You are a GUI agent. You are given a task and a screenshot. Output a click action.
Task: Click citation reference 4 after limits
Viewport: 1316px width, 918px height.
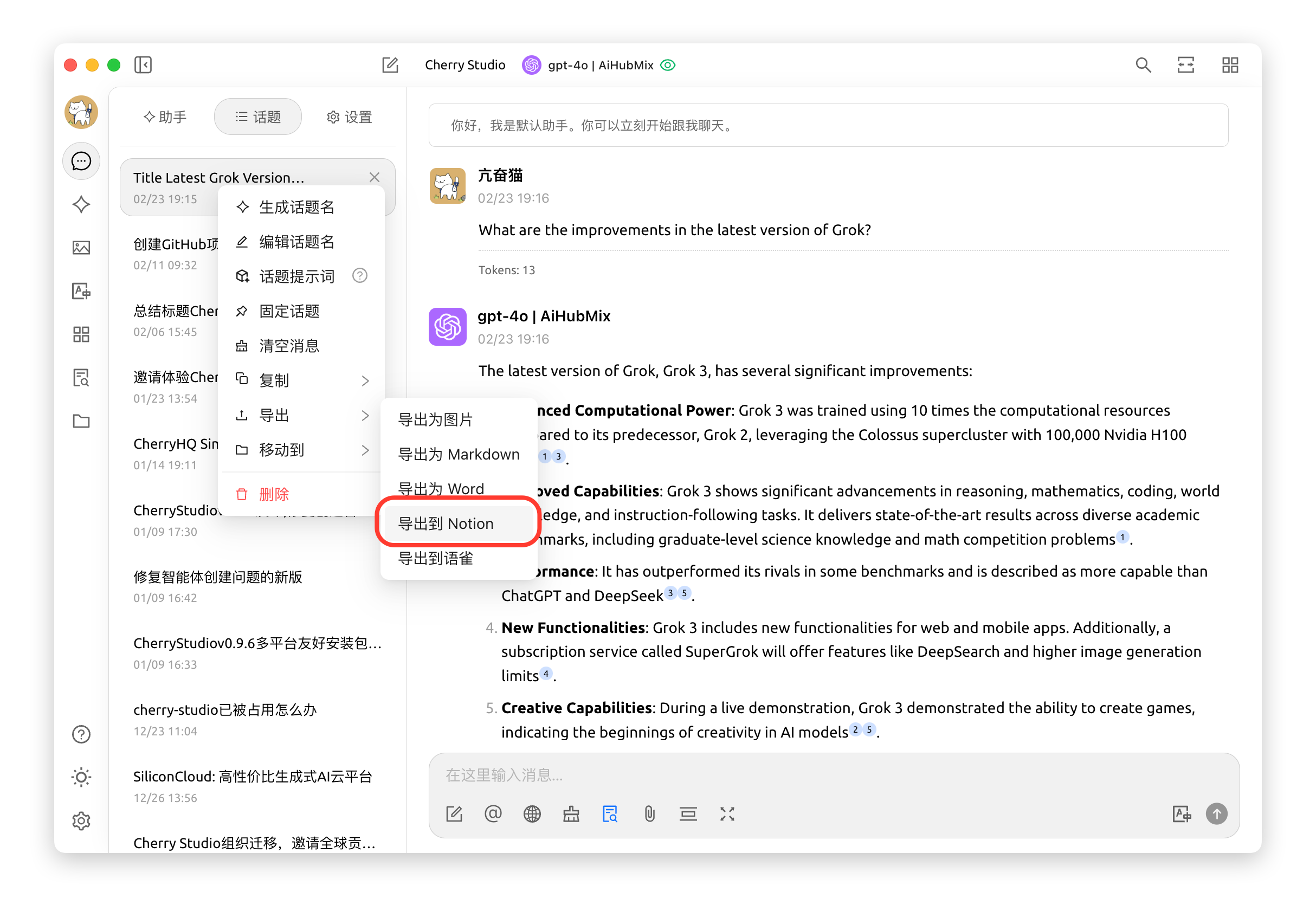click(x=546, y=673)
